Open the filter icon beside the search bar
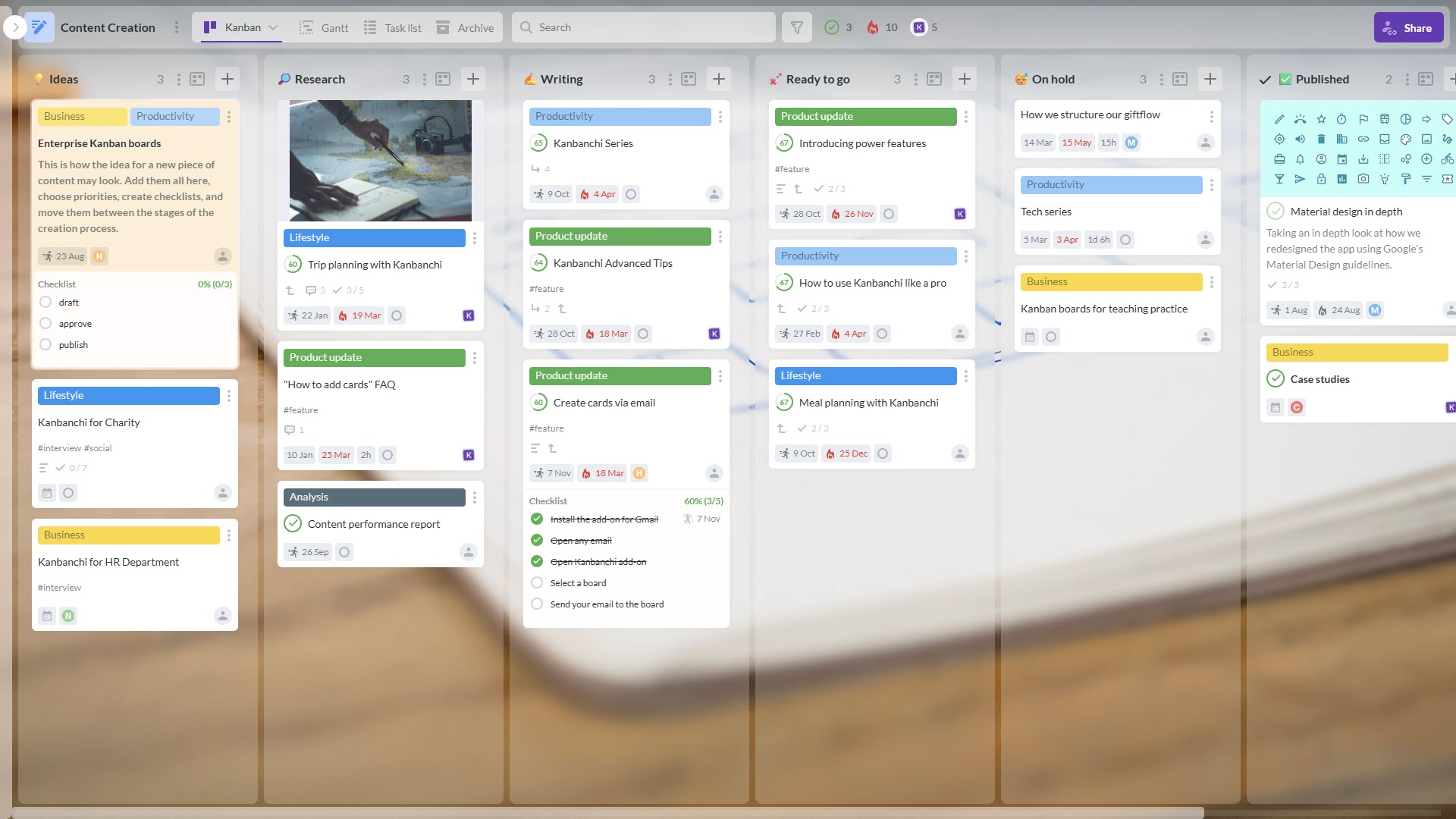The width and height of the screenshot is (1456, 819). (x=796, y=27)
